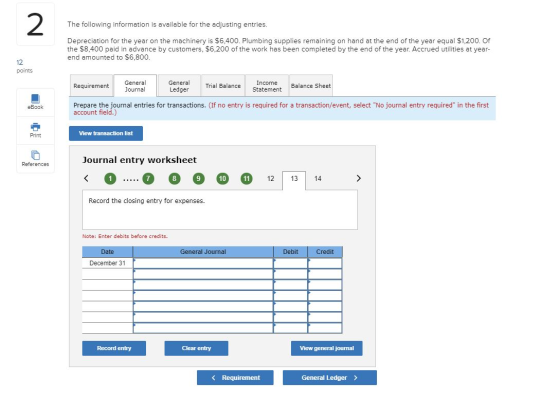Open journal entry step 14
The width and height of the screenshot is (560, 418).
pos(318,179)
